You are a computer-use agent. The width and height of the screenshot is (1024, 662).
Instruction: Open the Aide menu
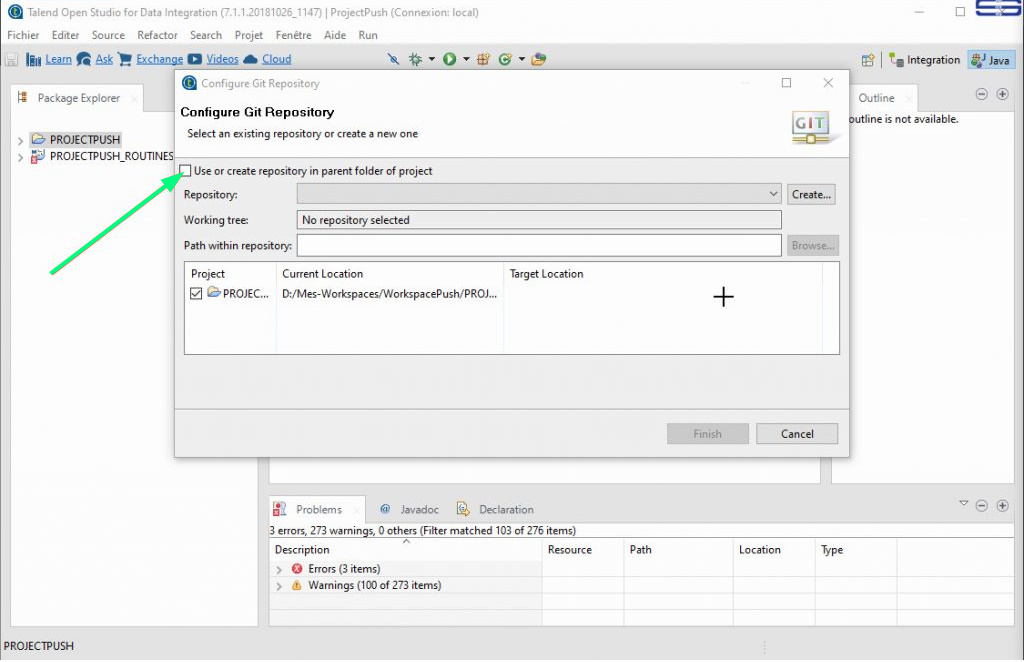coord(334,35)
